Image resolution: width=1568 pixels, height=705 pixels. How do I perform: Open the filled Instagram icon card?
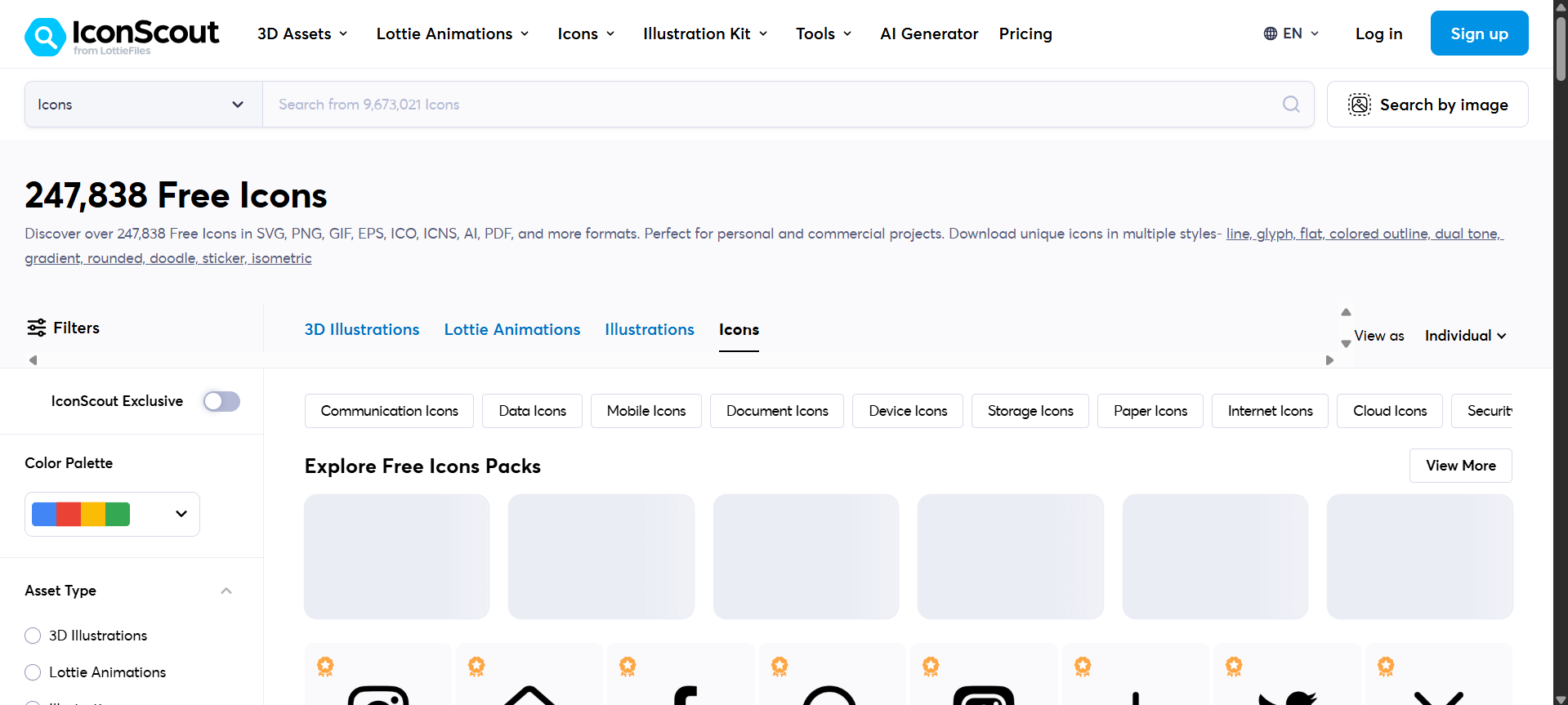coord(984,675)
